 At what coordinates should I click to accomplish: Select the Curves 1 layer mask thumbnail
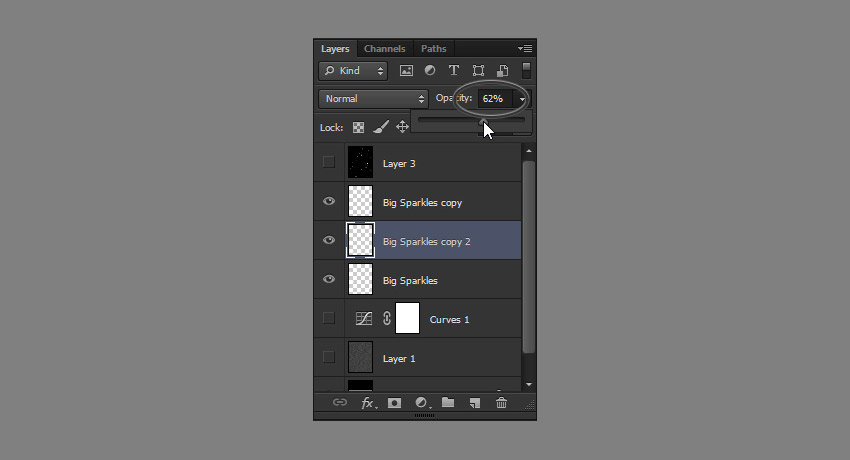click(x=408, y=318)
